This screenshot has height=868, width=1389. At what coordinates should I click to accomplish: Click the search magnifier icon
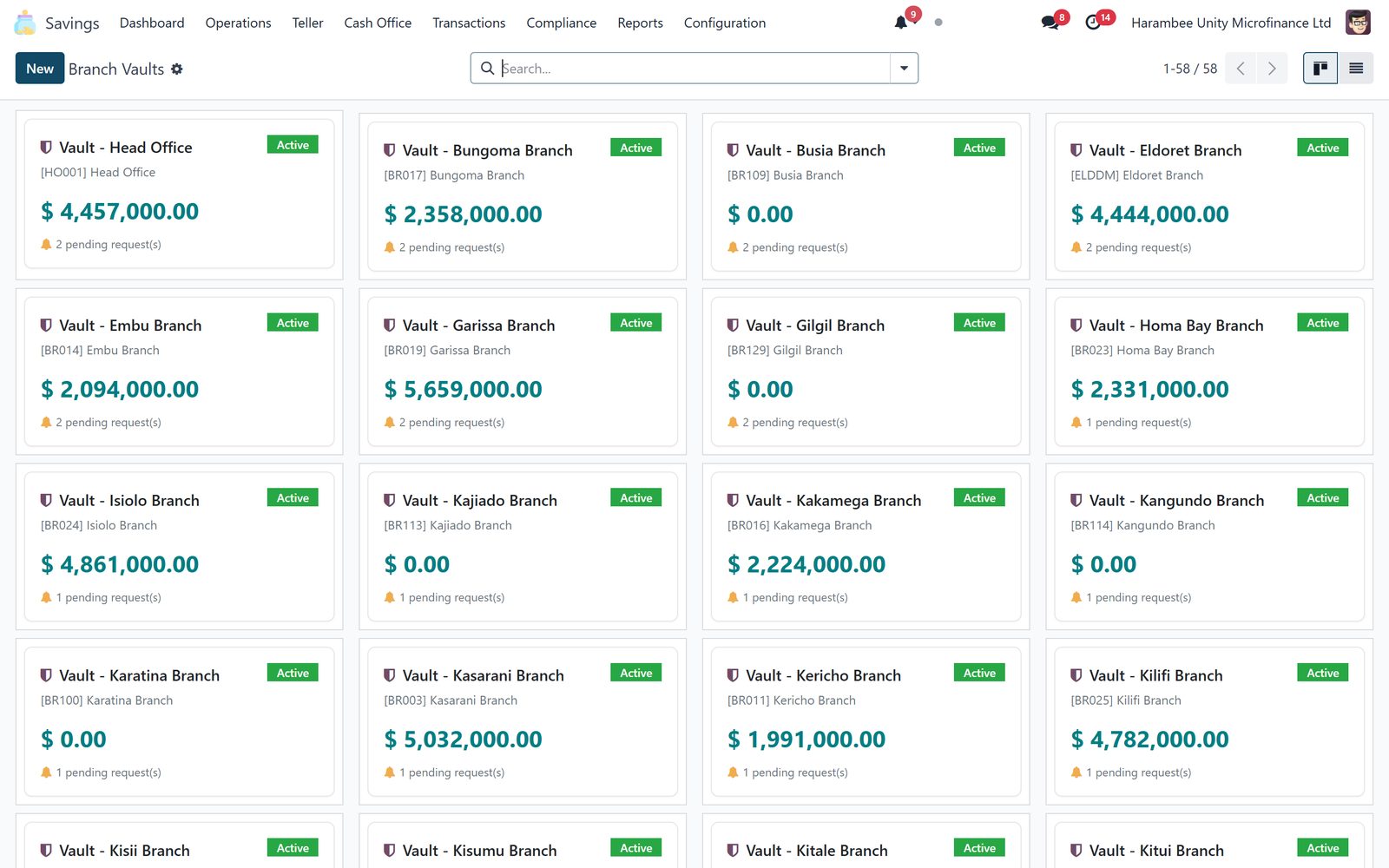coord(488,68)
